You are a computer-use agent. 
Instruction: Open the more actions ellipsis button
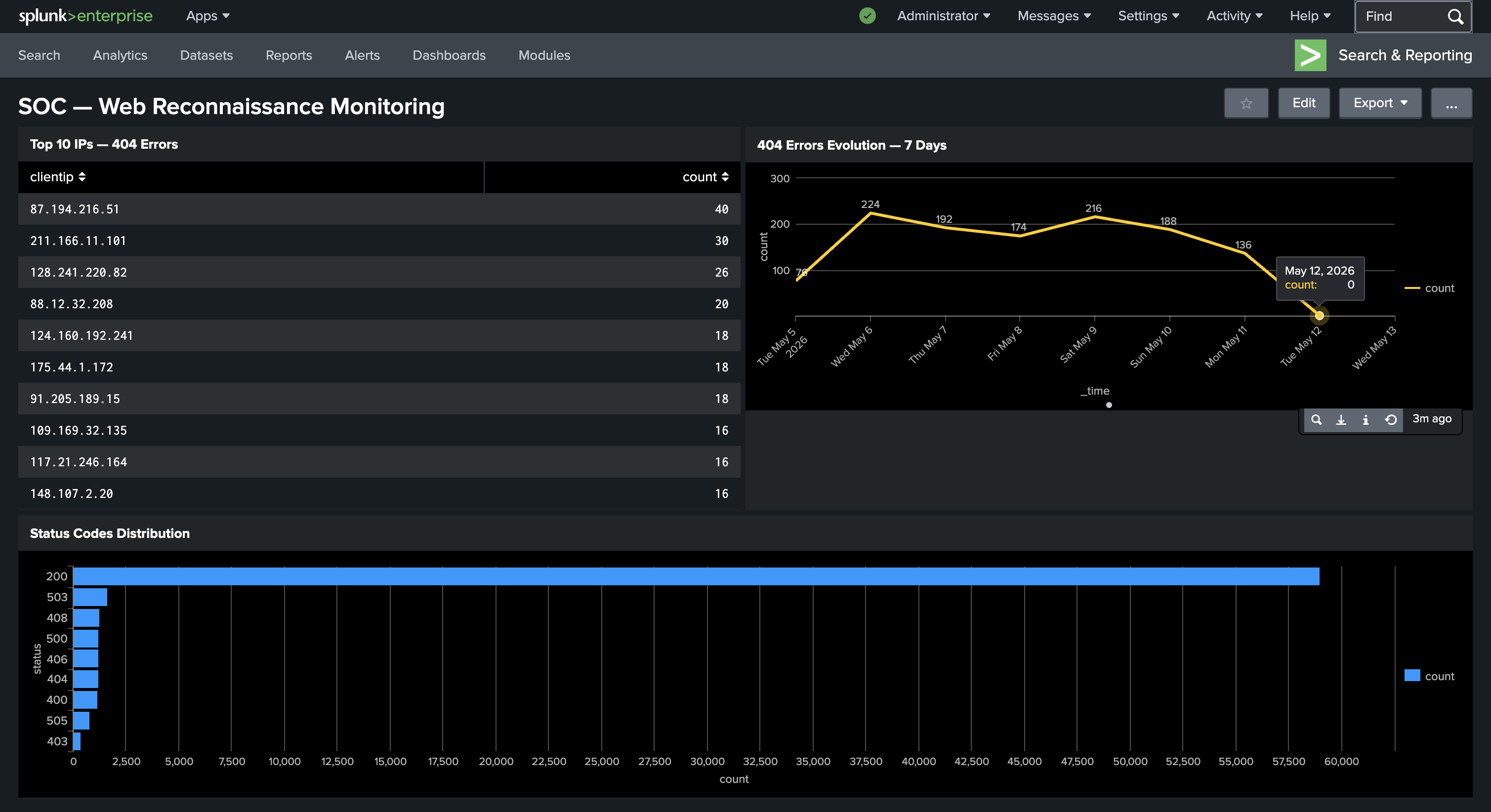coord(1450,103)
